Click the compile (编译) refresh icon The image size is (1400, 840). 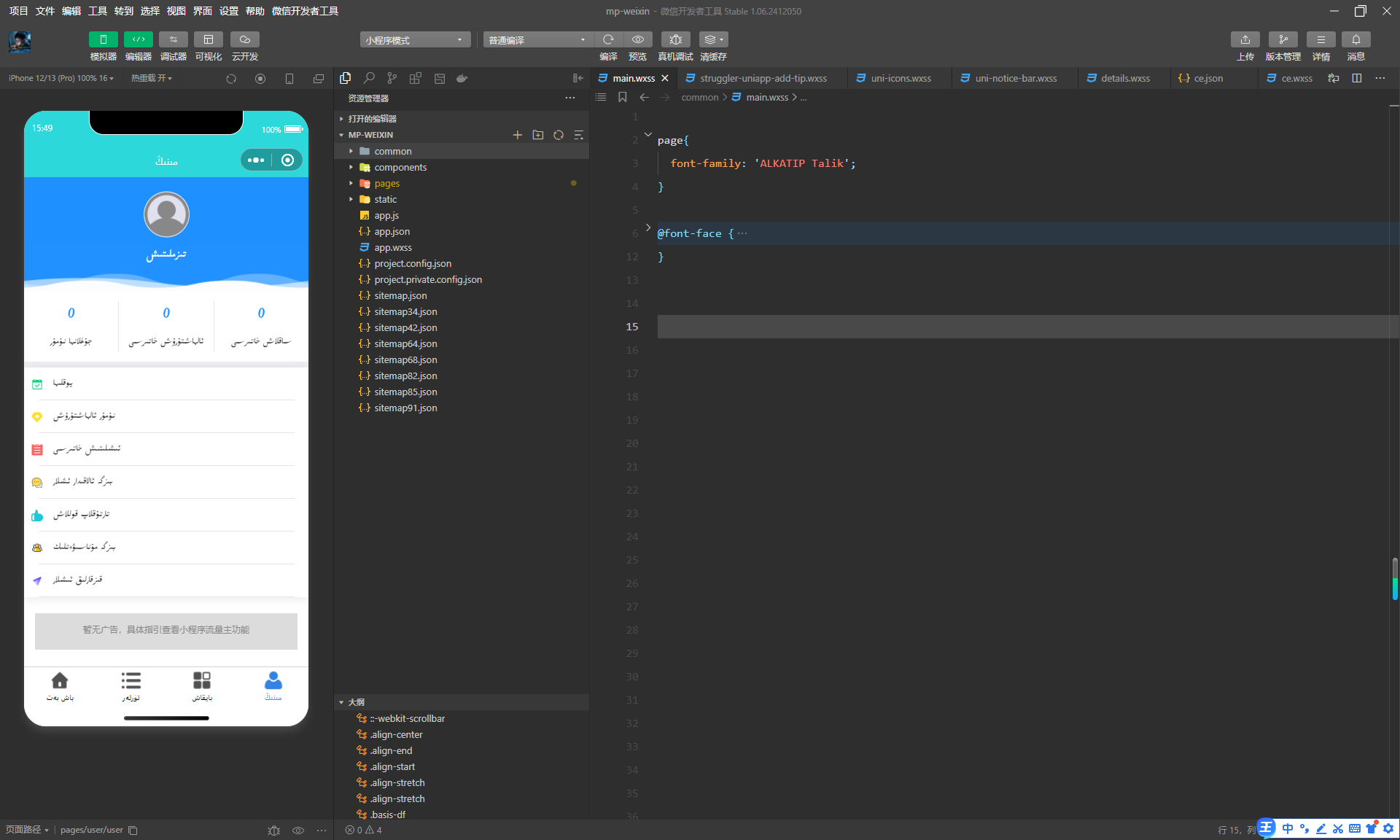pyautogui.click(x=608, y=39)
